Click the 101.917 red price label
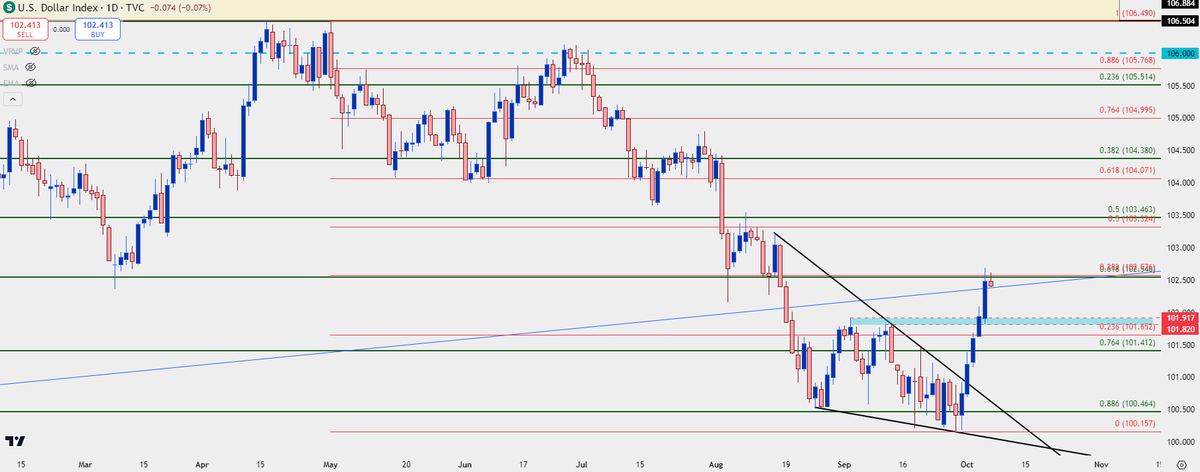 (1181, 319)
